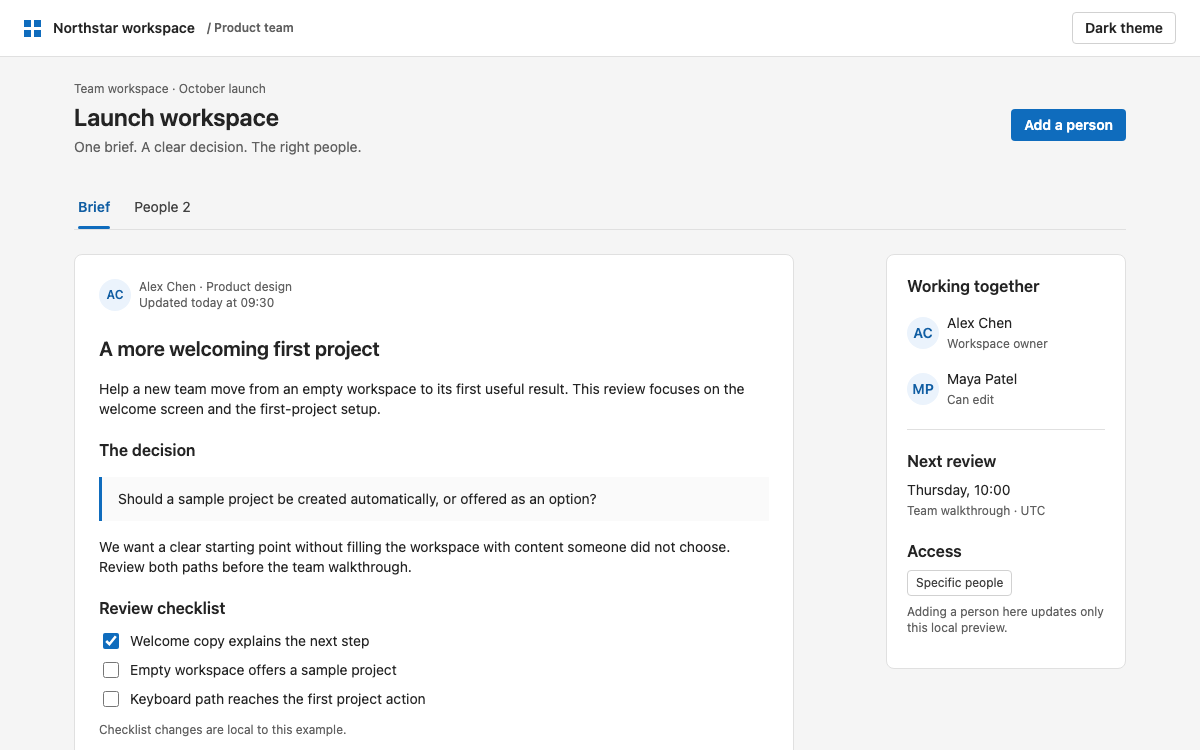Click the sample project question quote
Screen dimensions: 1200x750
tap(434, 499)
